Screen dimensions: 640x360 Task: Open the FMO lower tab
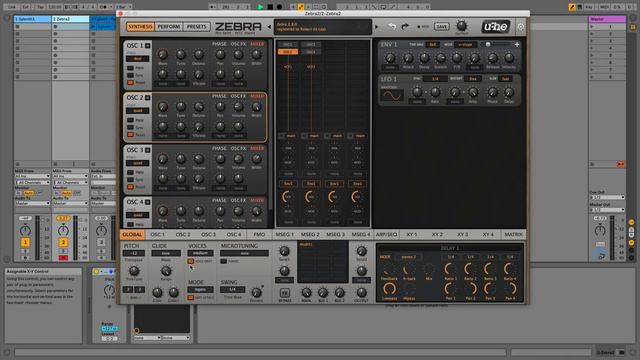[x=259, y=235]
